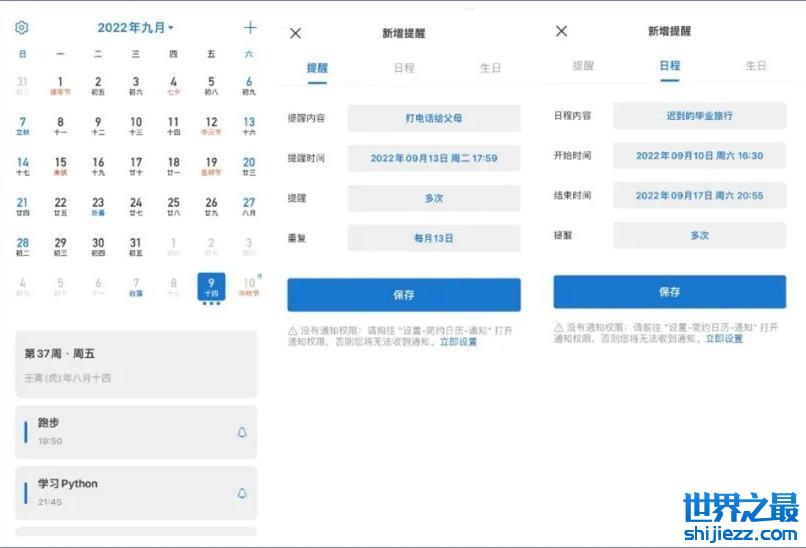The height and width of the screenshot is (548, 806).
Task: Select 提醒 tab in right panel
Action: [x=583, y=66]
